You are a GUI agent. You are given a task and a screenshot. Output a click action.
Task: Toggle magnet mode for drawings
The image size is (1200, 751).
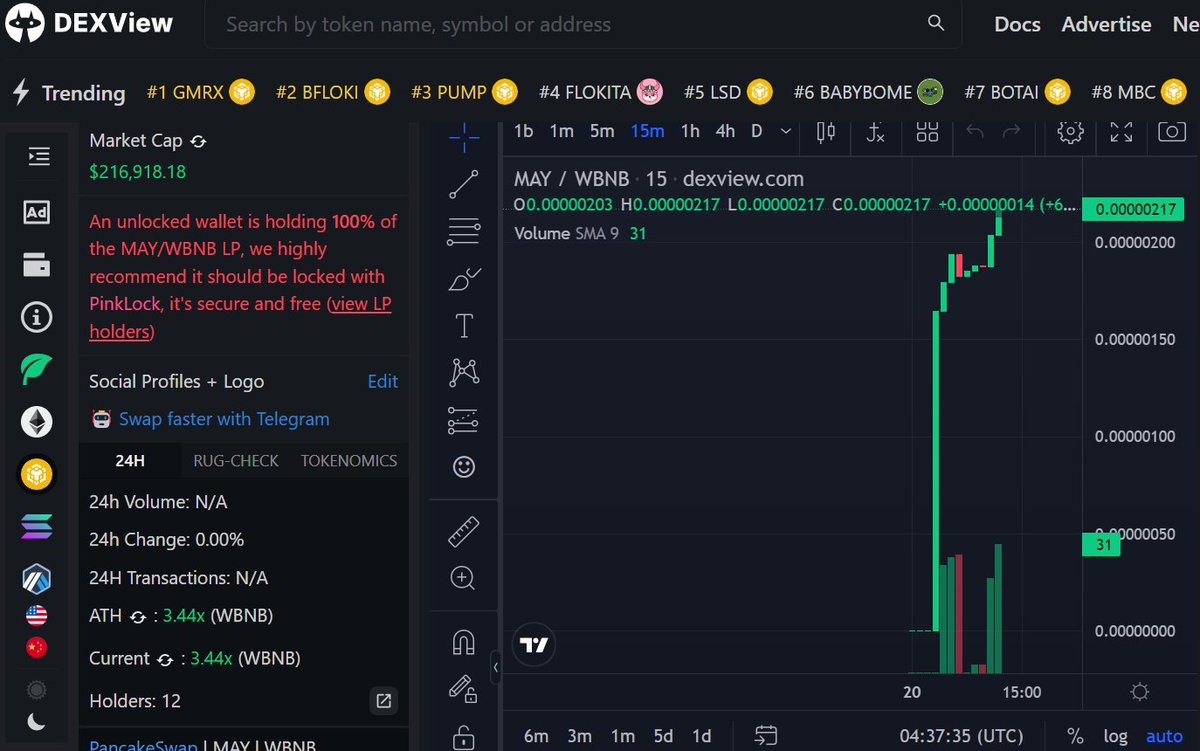[x=463, y=642]
